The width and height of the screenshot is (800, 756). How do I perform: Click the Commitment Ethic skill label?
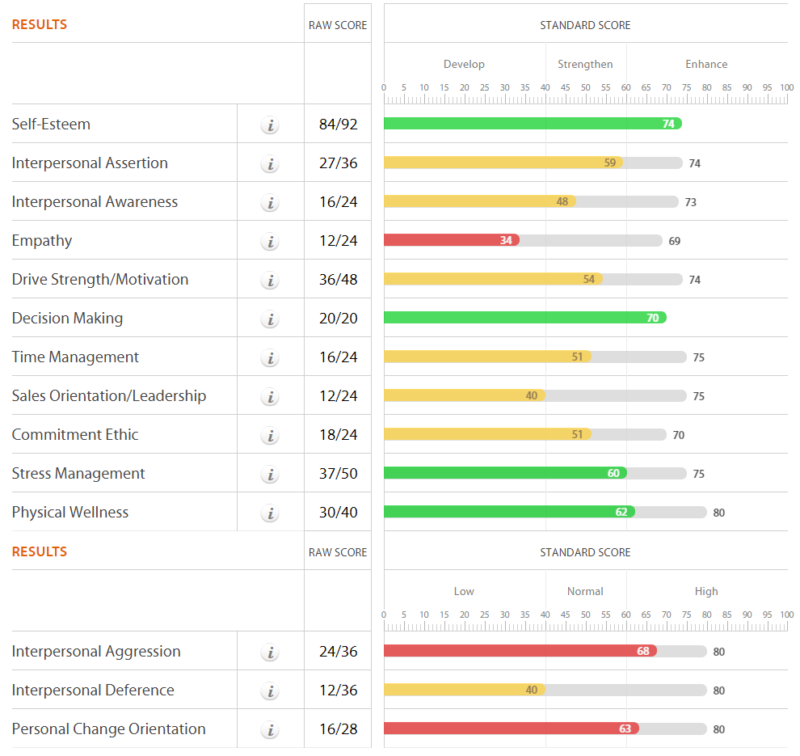(x=75, y=435)
